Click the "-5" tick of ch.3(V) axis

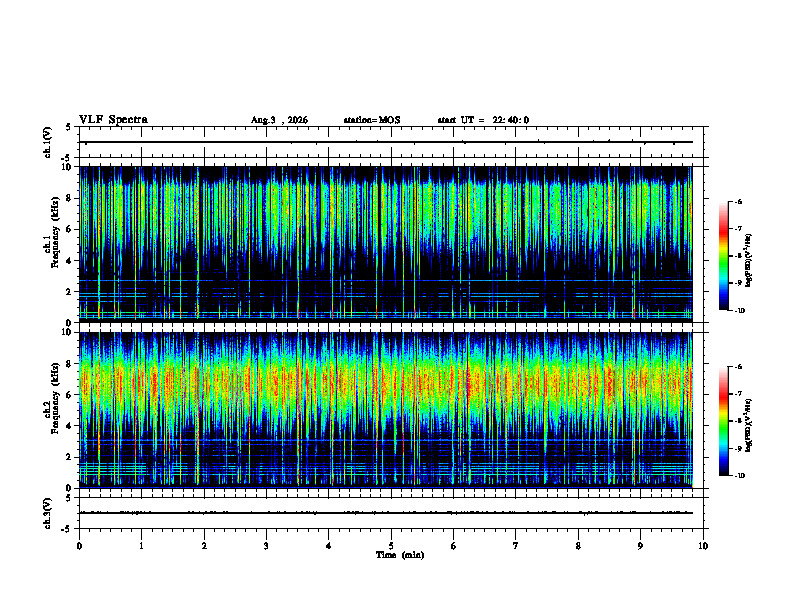click(x=67, y=529)
